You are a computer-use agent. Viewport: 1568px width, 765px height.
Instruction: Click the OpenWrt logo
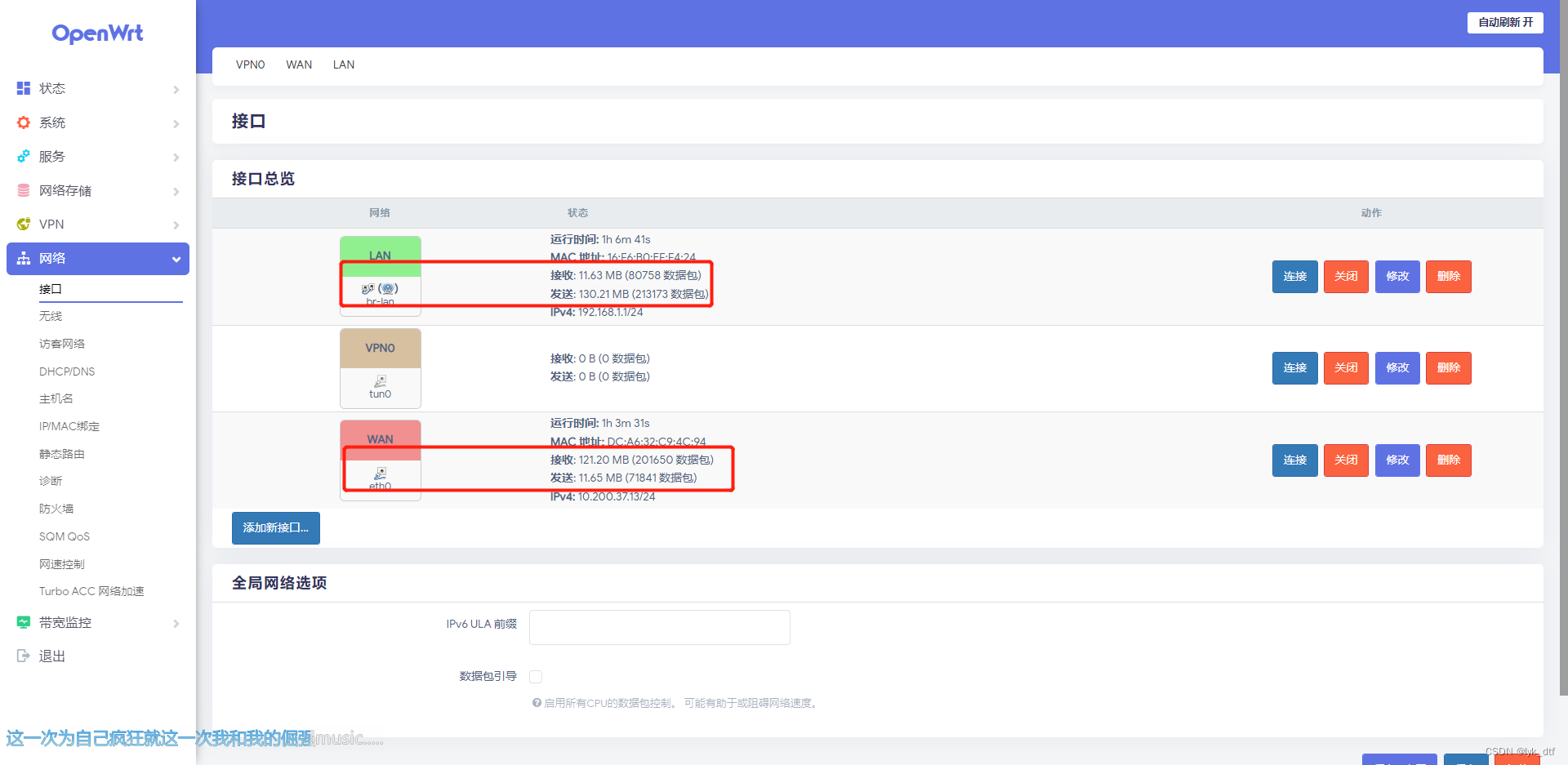(x=97, y=33)
